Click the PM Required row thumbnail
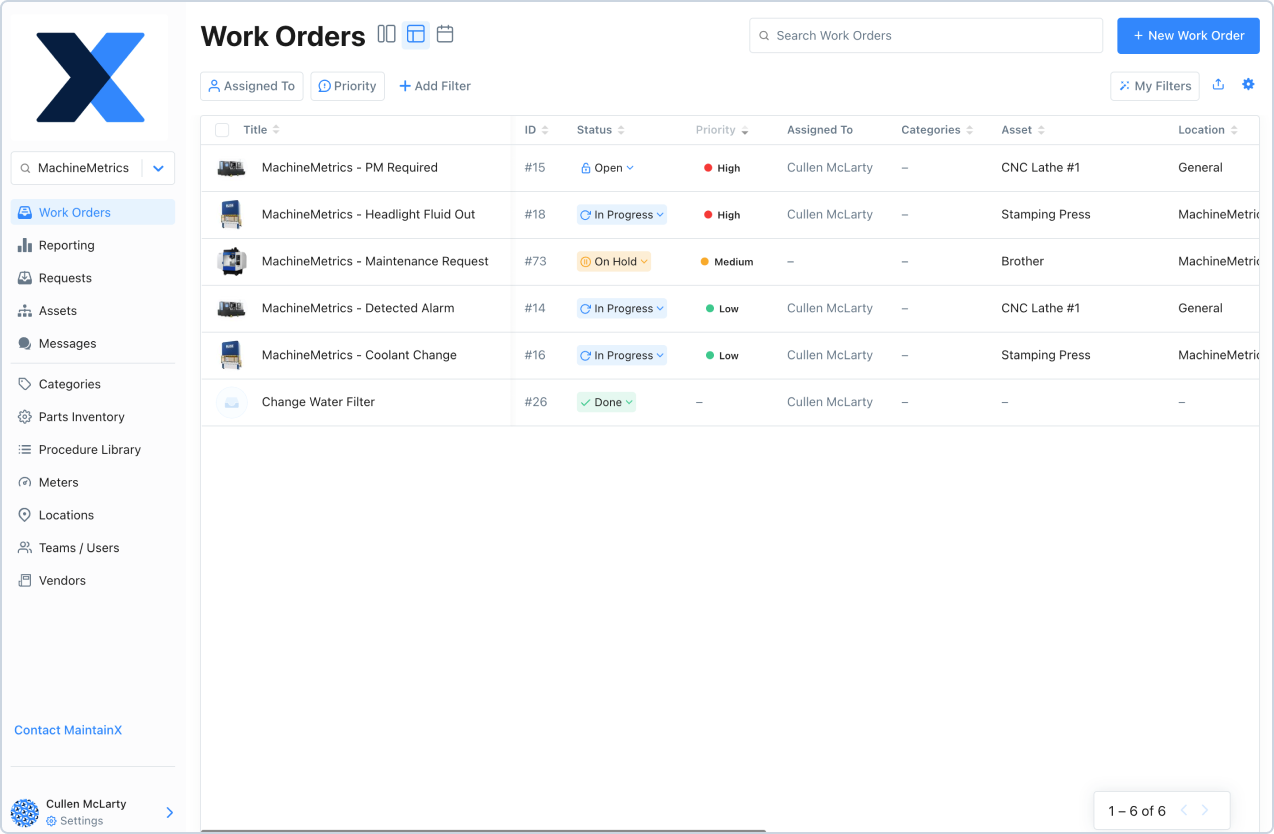1274x834 pixels. click(x=231, y=168)
